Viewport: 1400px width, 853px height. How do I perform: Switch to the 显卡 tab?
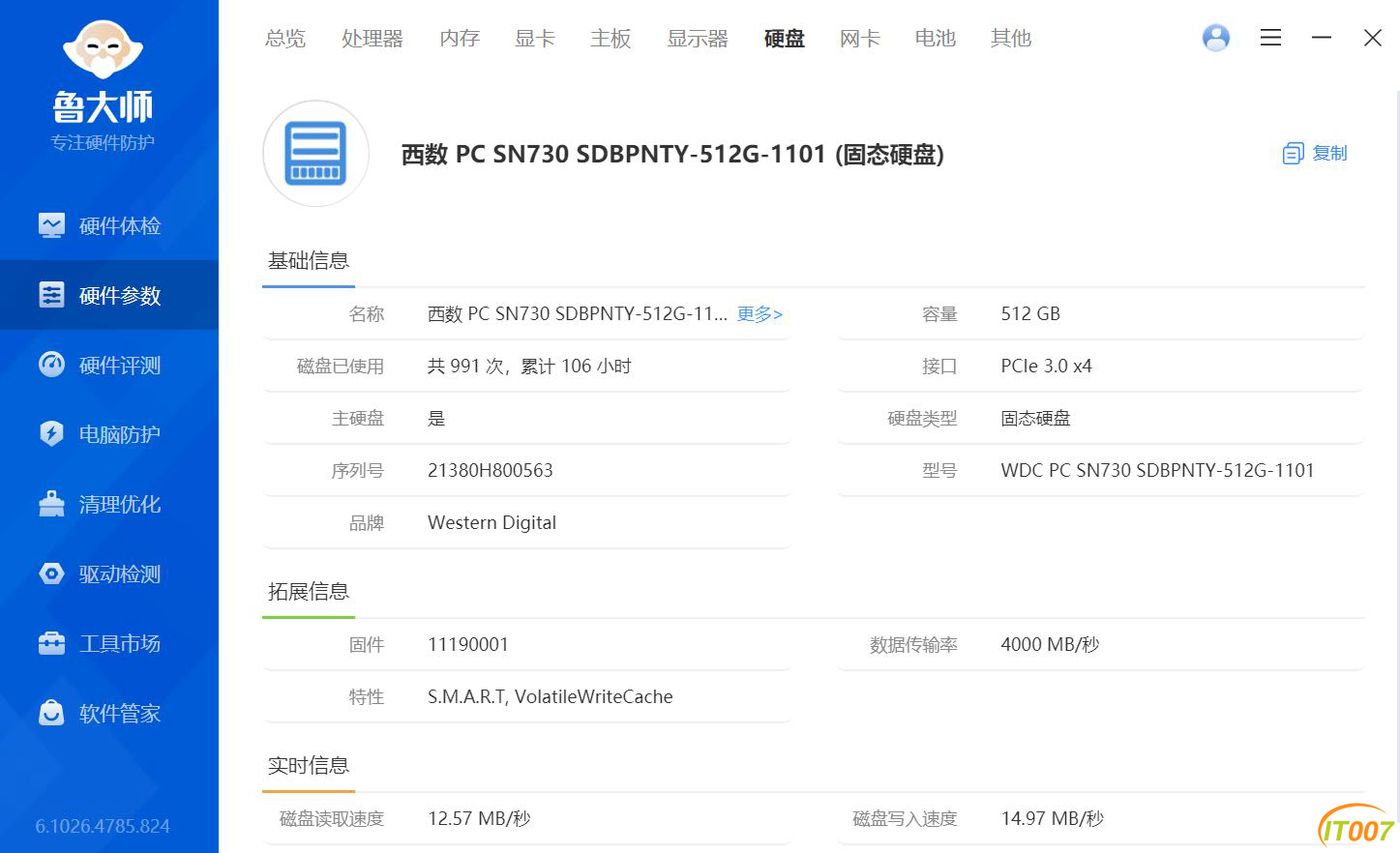(535, 39)
